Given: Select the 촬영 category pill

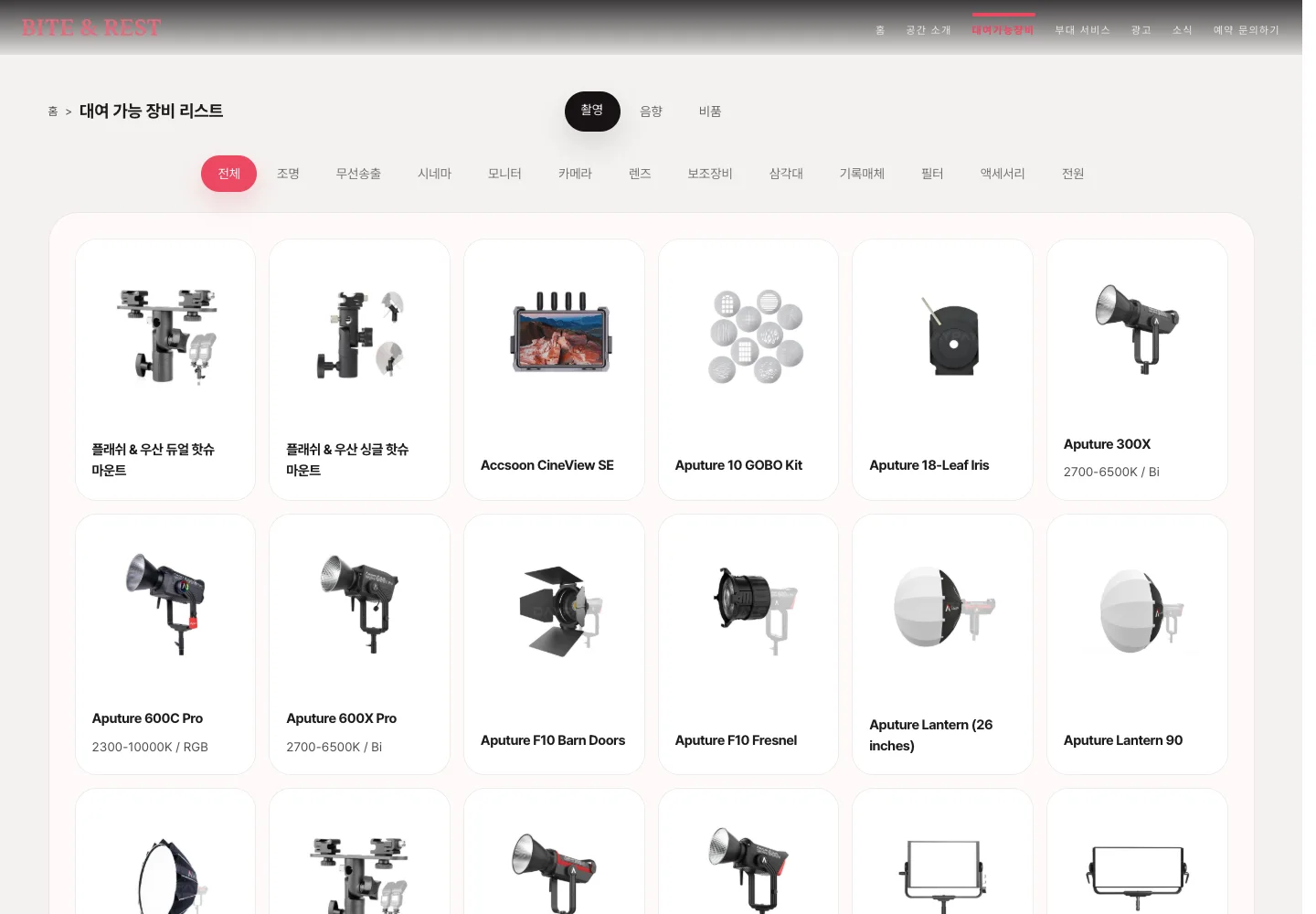Looking at the screenshot, I should 592,111.
